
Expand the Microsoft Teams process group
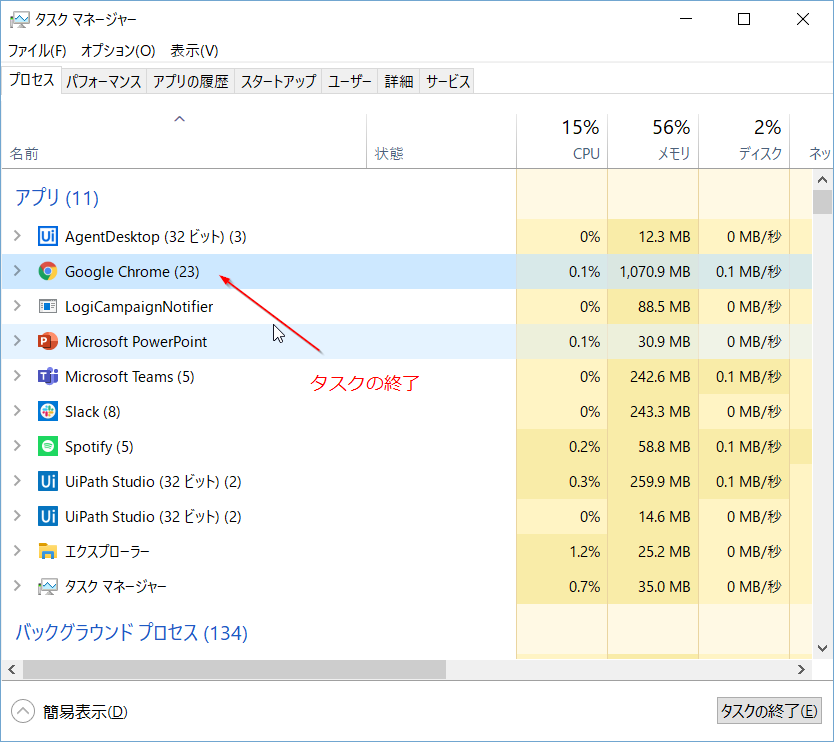[17, 376]
